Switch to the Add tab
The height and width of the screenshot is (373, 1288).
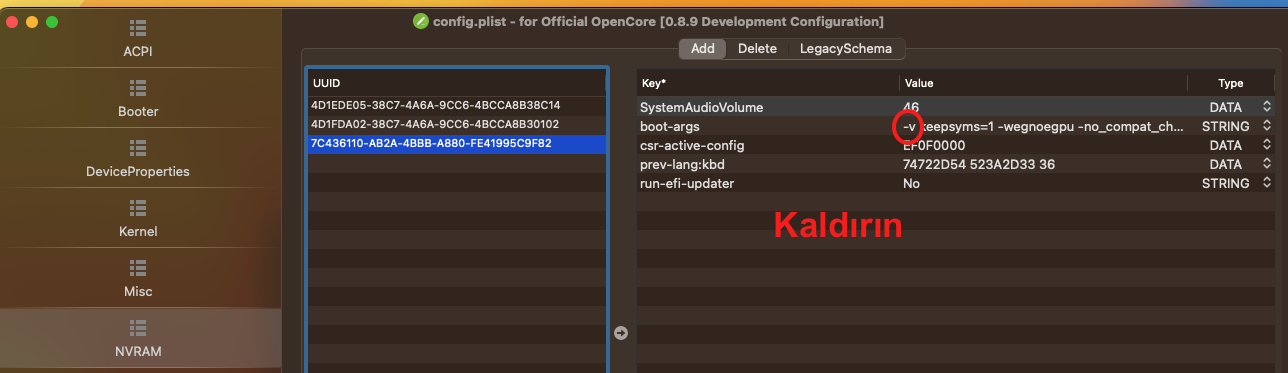coord(702,48)
